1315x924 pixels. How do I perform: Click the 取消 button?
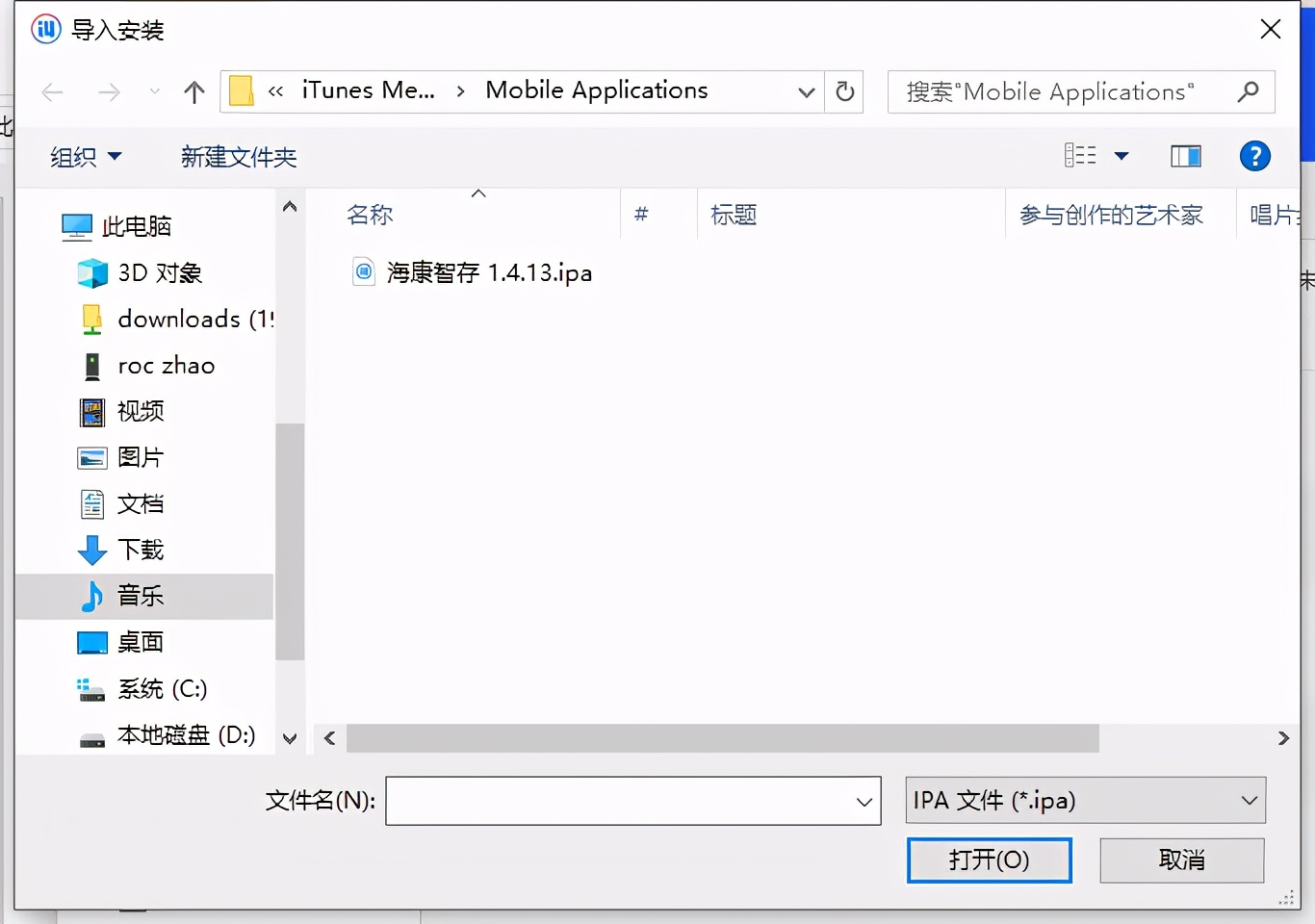1181,860
